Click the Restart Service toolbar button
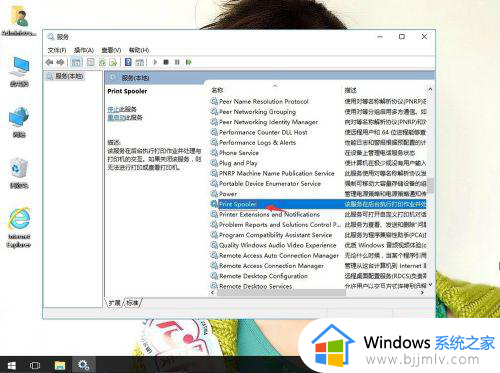Screen dimensions: 500x373 (189, 62)
